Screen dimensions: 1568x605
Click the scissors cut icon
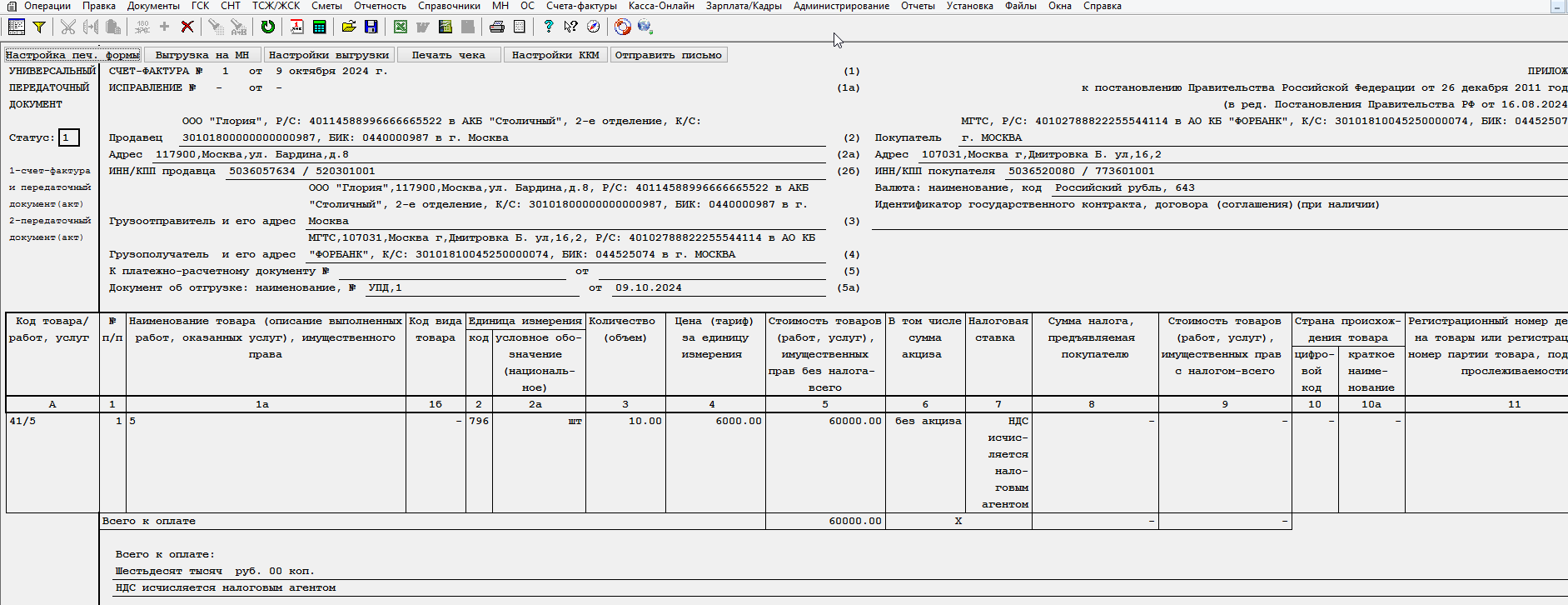68,27
